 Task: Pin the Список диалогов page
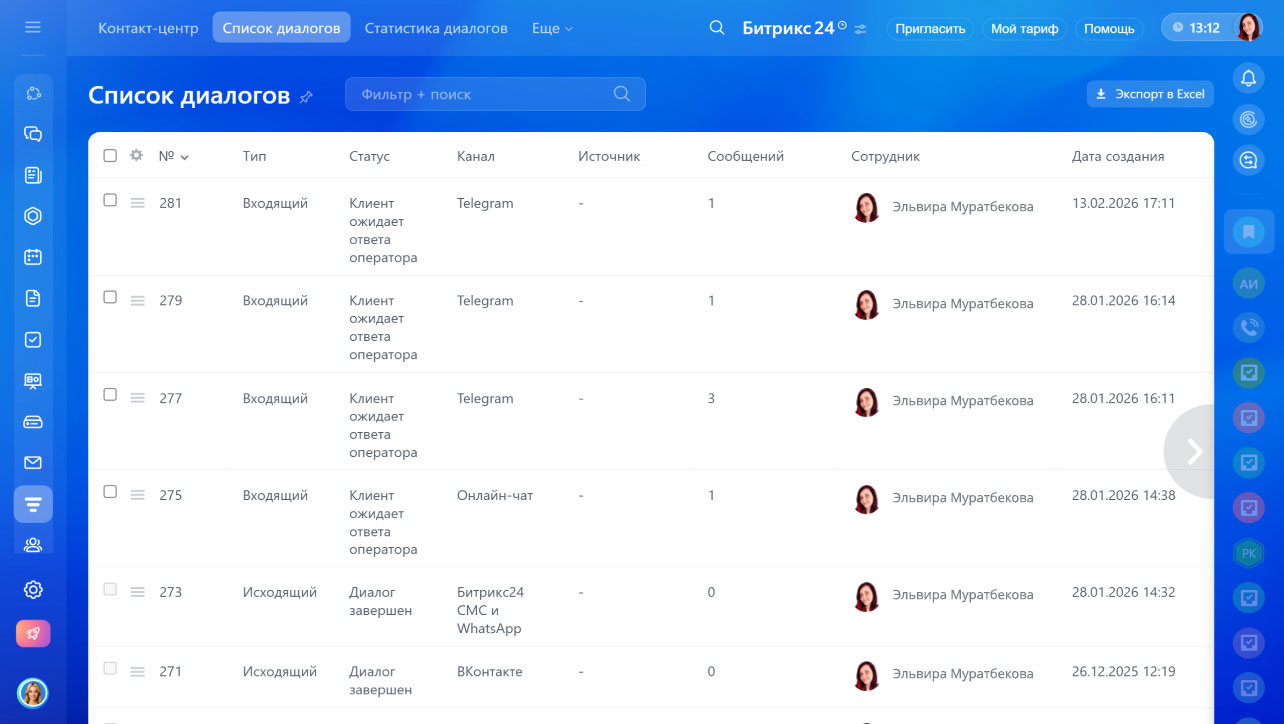(306, 97)
